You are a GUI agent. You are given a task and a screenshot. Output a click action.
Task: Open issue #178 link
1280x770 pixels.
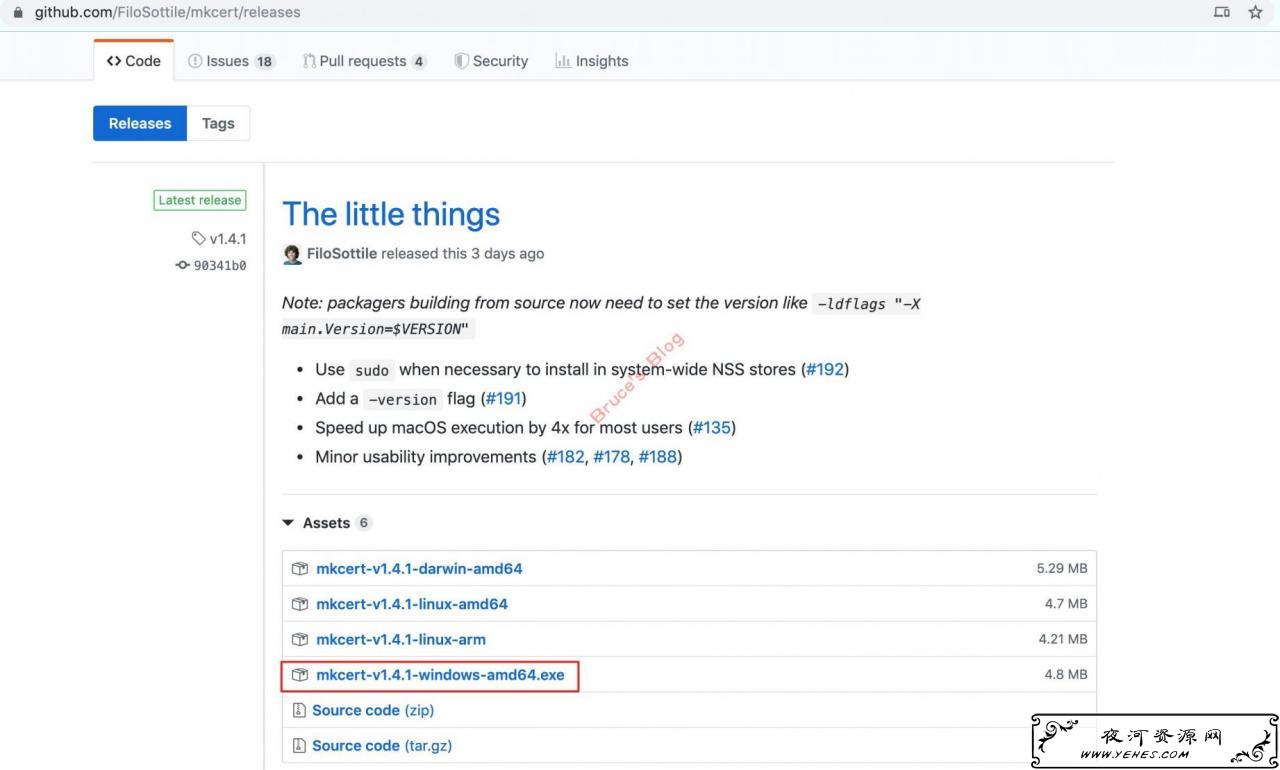point(611,456)
